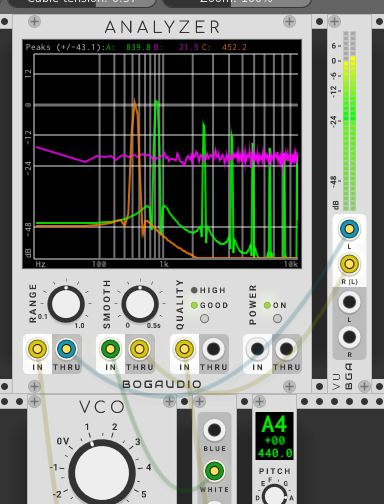Click the HIGH quality indicator light
The image size is (384, 504).
click(x=194, y=290)
